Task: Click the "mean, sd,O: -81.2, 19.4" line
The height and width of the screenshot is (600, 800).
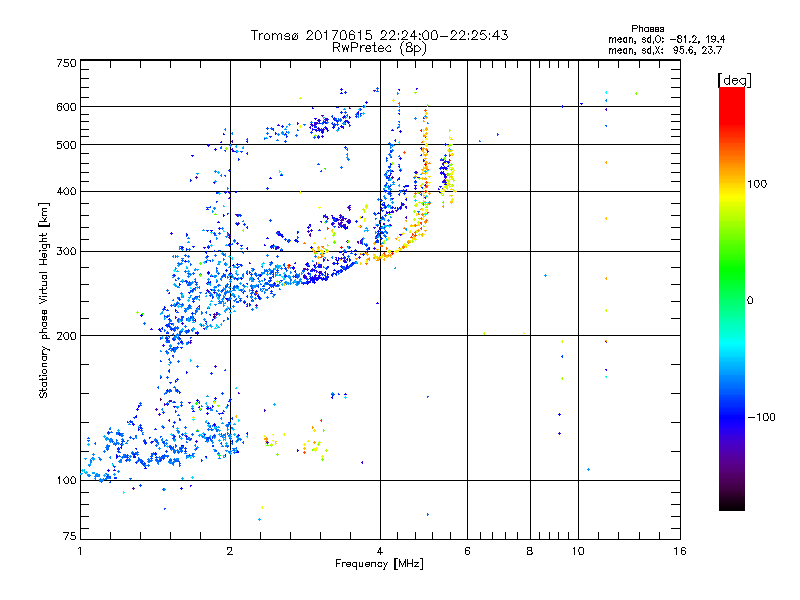Action: (666, 40)
